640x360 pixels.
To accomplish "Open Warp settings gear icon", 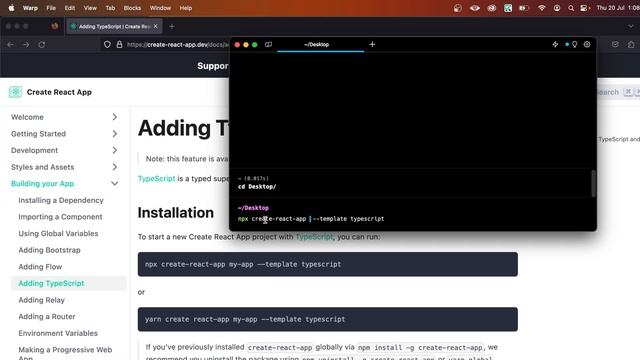I will [587, 44].
